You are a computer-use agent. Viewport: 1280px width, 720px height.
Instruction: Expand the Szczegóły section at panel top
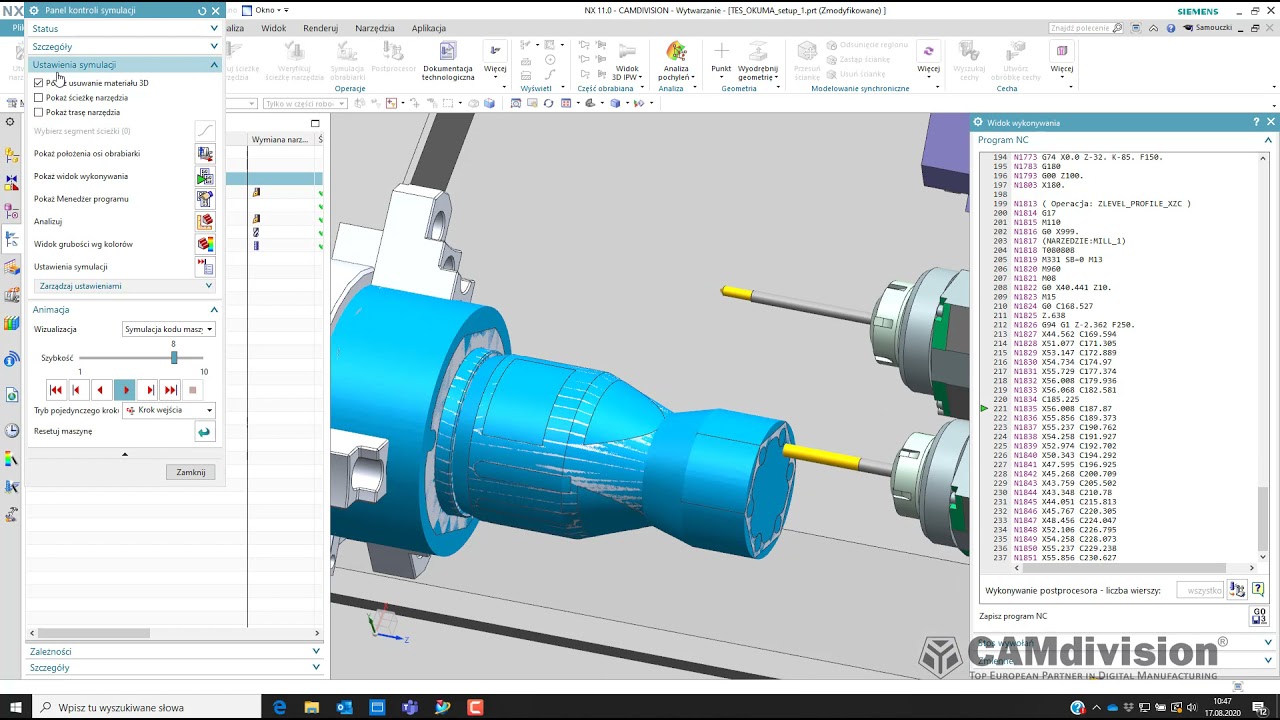(124, 47)
